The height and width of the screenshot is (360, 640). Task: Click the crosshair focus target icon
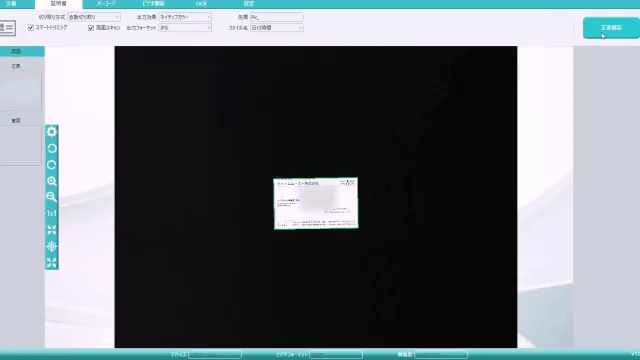tap(51, 246)
